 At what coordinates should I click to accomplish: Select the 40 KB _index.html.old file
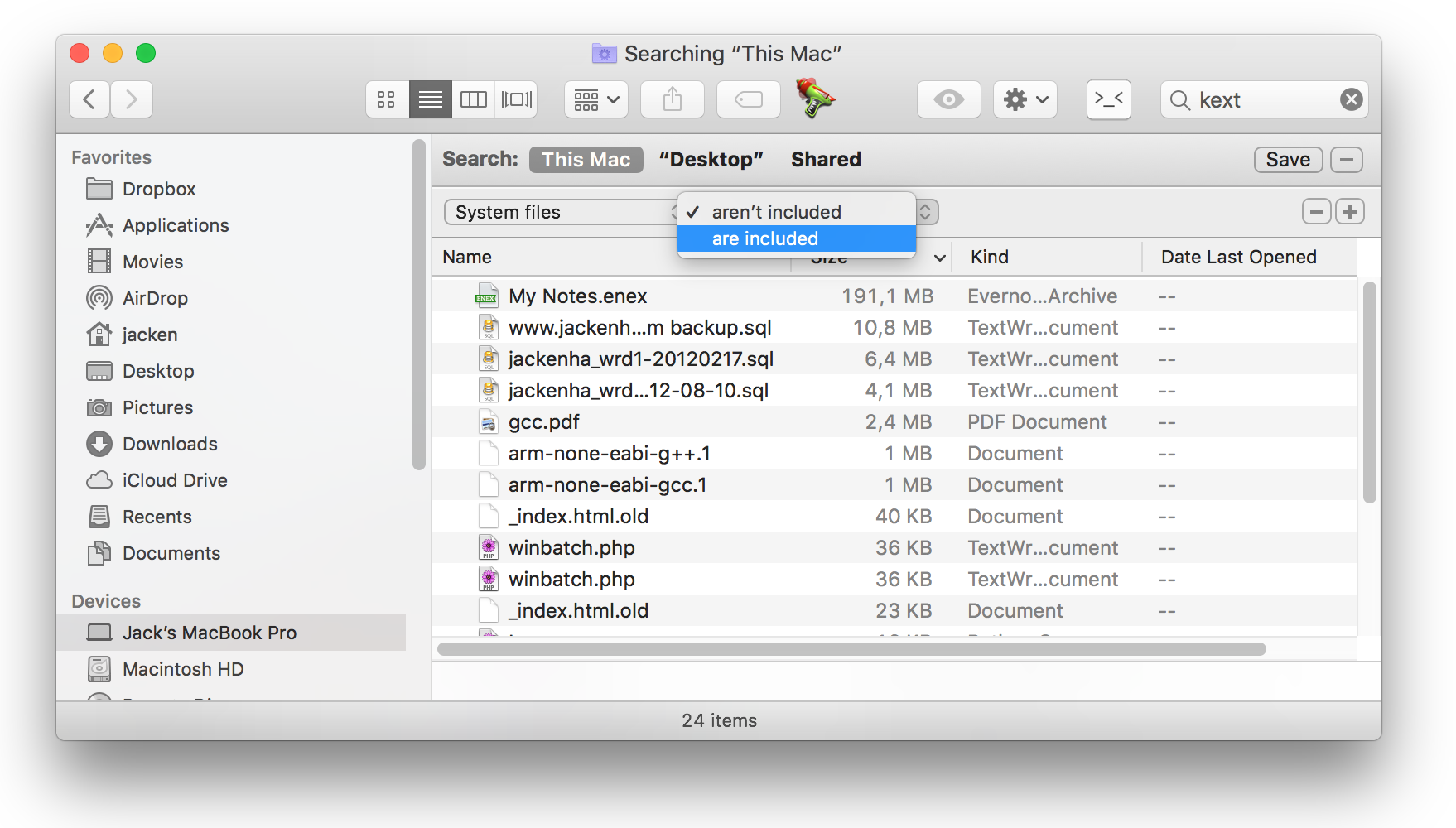click(x=894, y=516)
